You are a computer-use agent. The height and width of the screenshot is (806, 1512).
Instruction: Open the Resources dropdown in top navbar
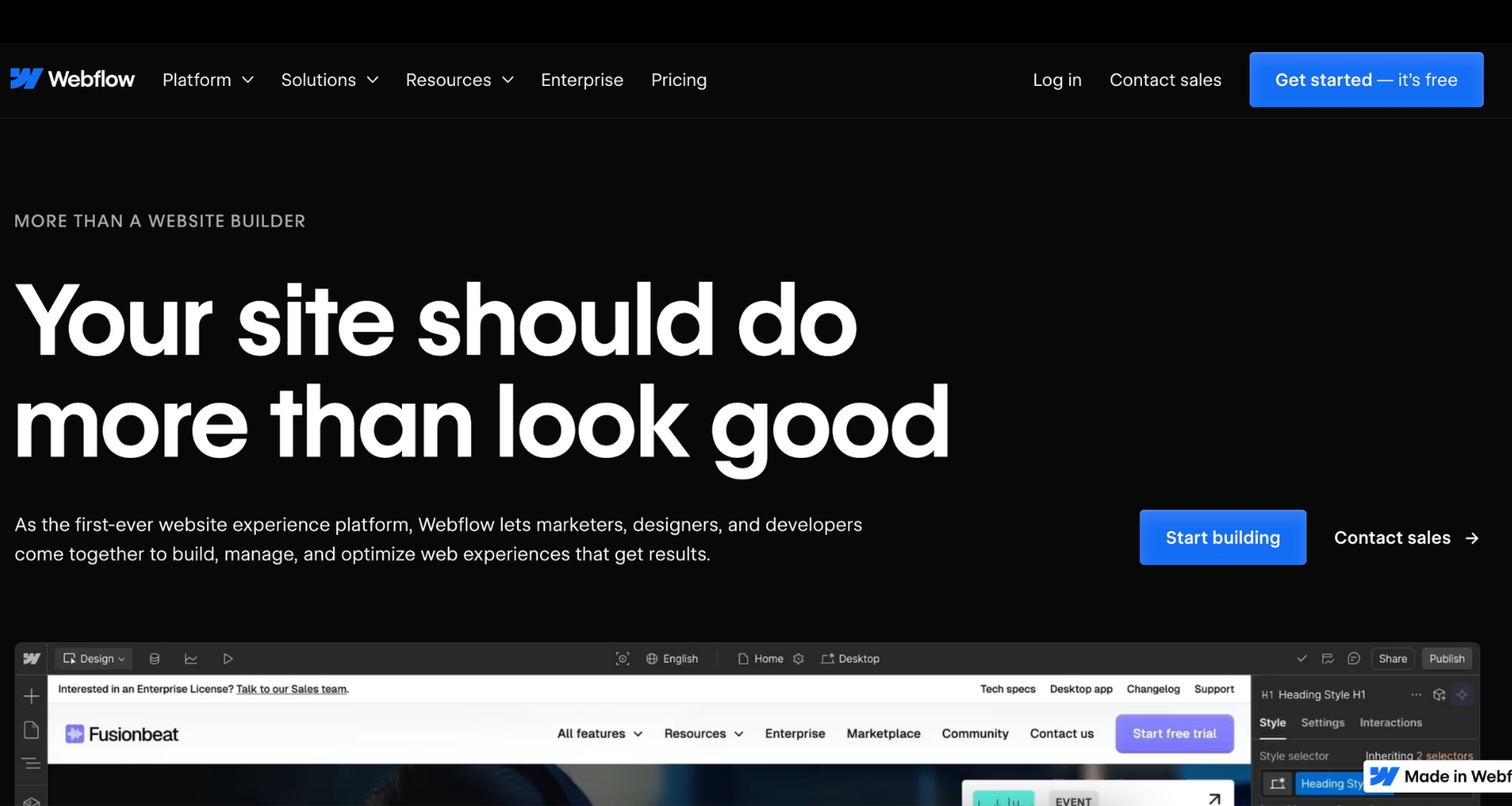pos(459,80)
